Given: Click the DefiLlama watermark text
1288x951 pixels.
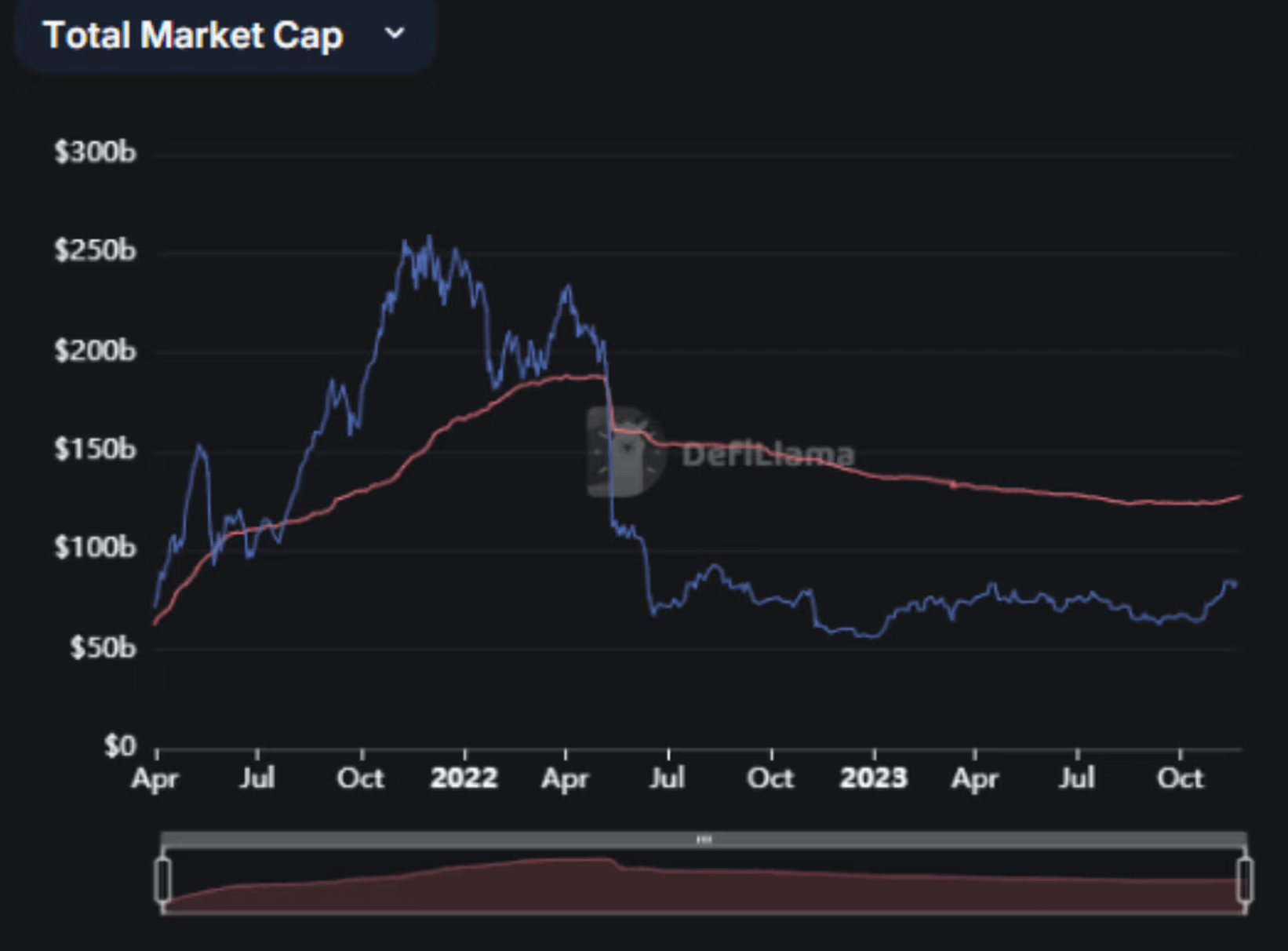Looking at the screenshot, I should 767,454.
